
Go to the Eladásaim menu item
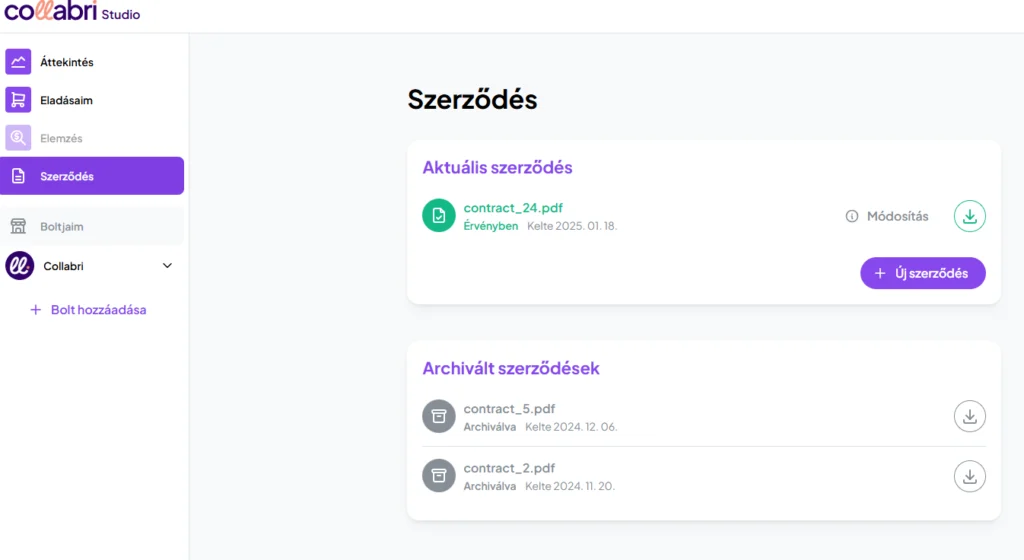66,100
